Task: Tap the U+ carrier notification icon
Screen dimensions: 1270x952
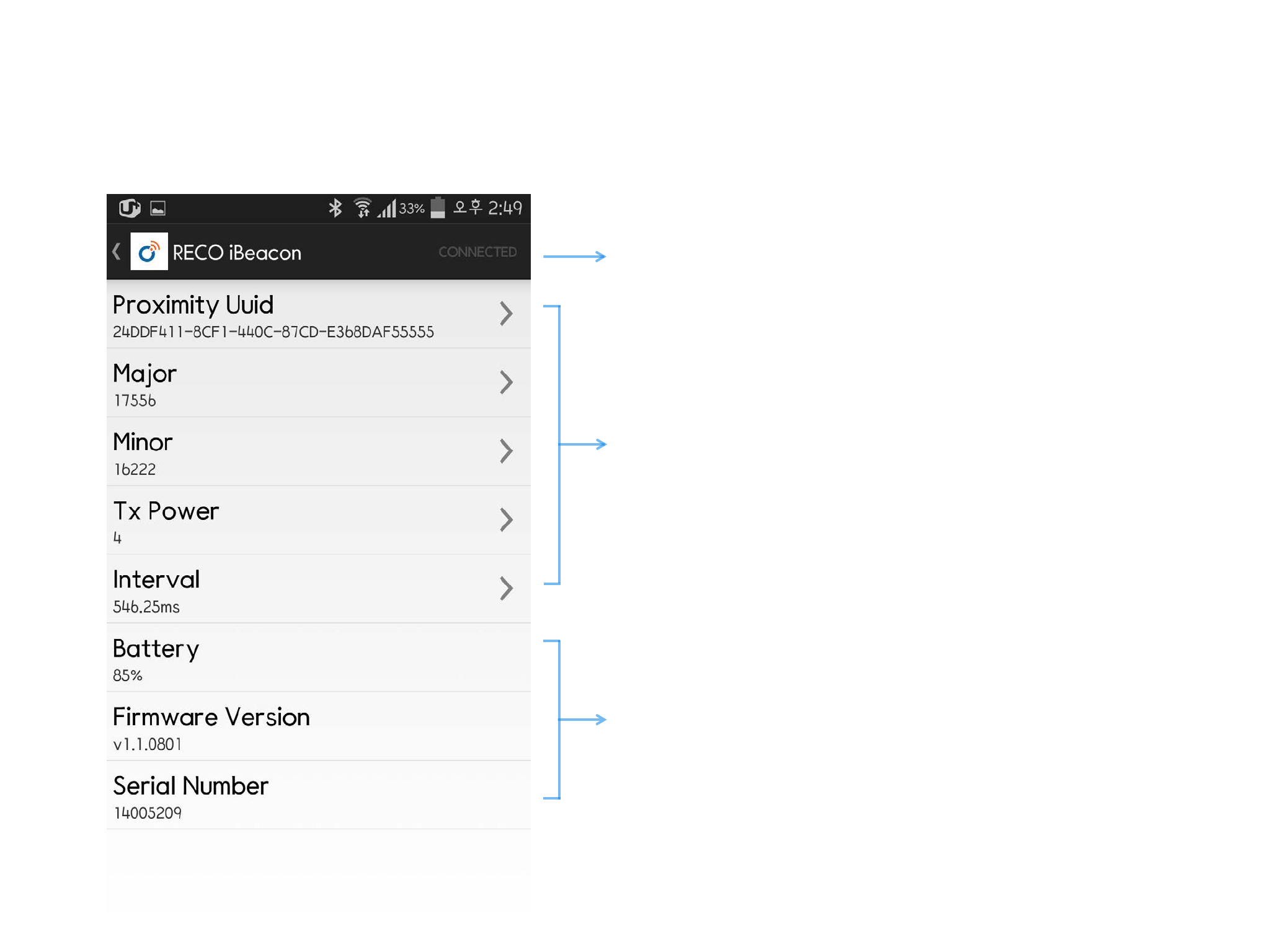Action: [130, 208]
